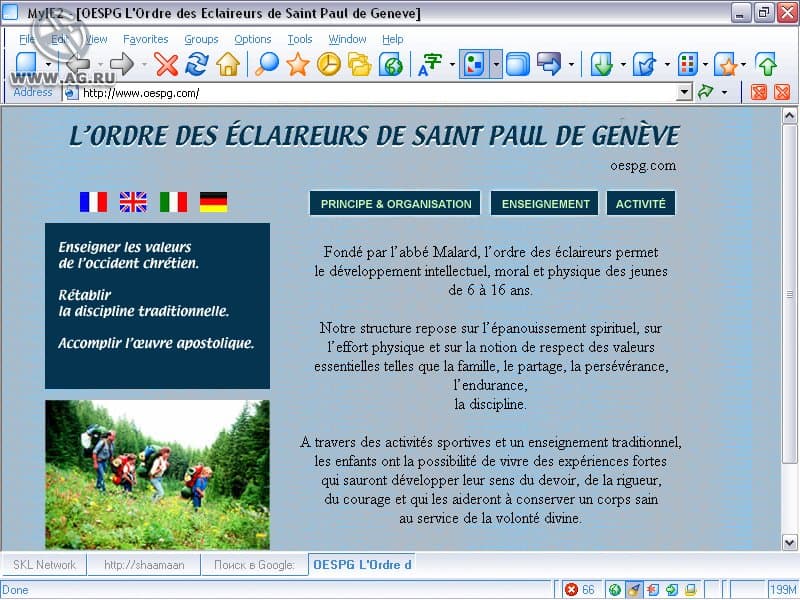Toggle the green arrow page status icon

pyautogui.click(x=672, y=590)
